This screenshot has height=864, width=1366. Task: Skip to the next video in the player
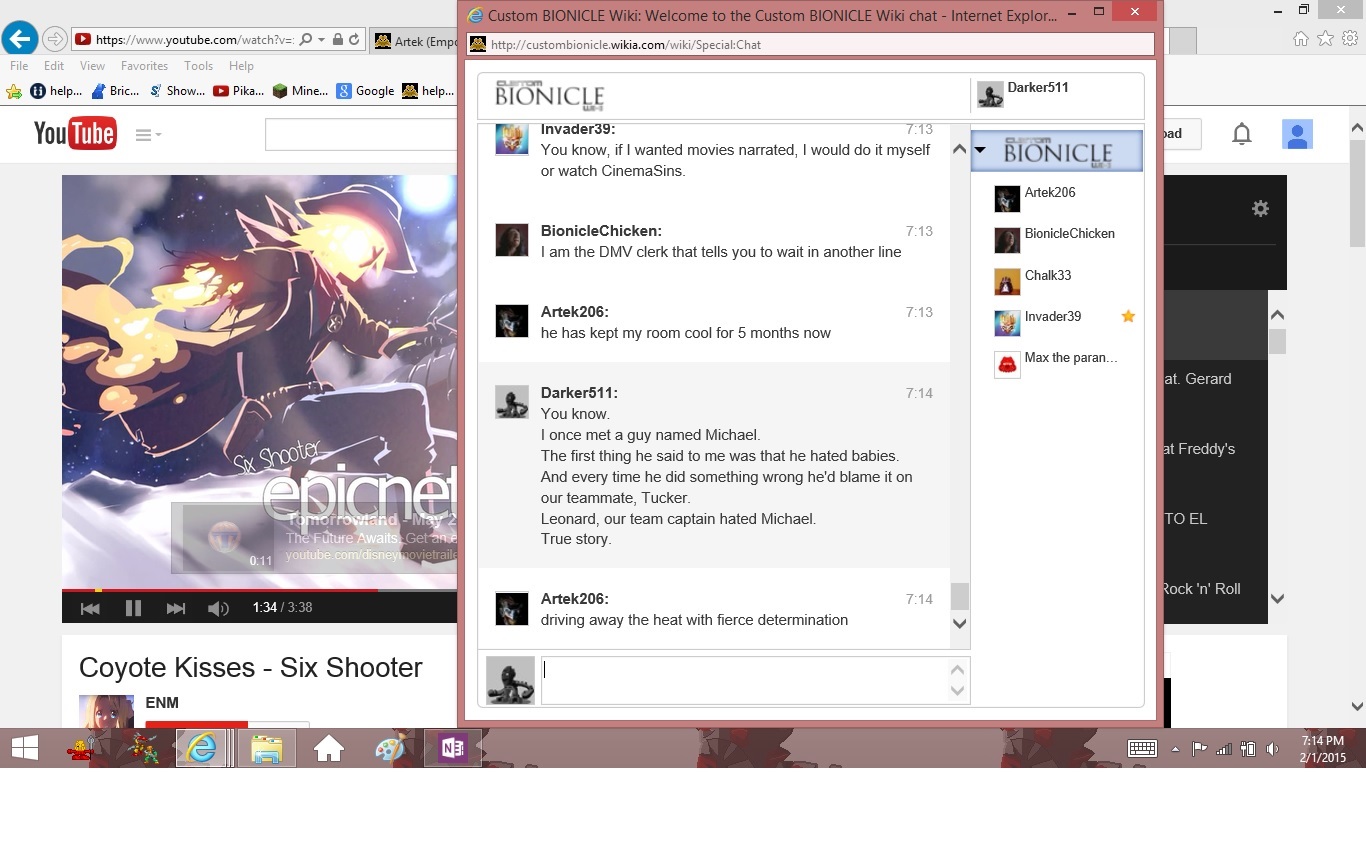(176, 608)
